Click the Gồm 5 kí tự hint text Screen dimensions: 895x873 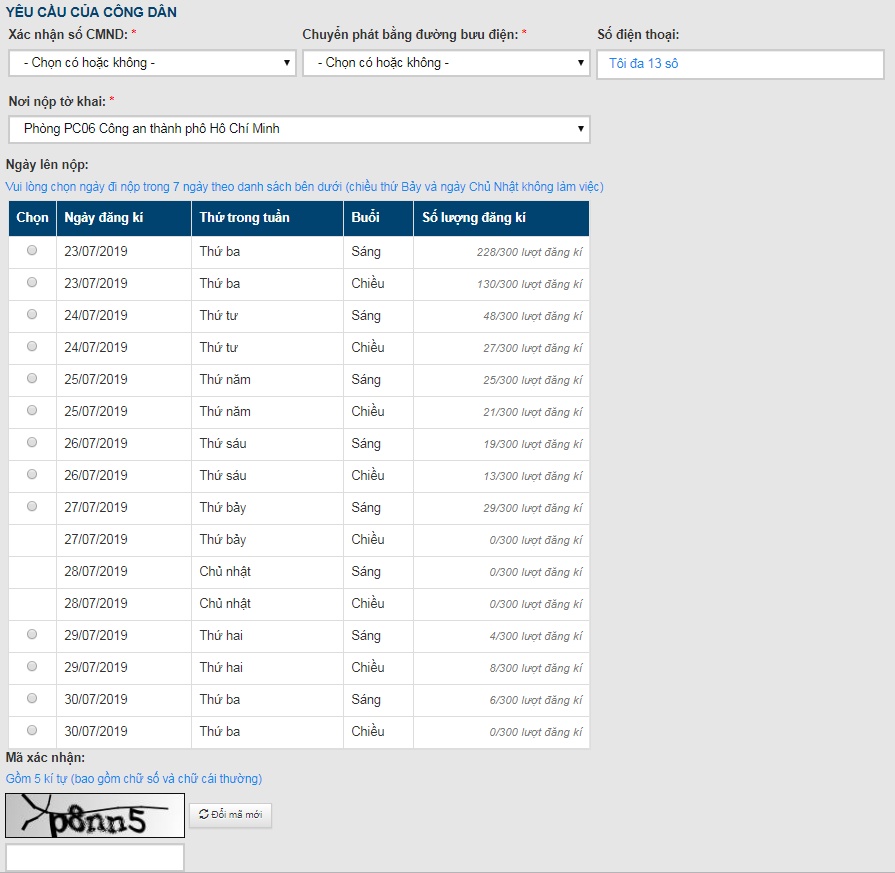coord(134,779)
